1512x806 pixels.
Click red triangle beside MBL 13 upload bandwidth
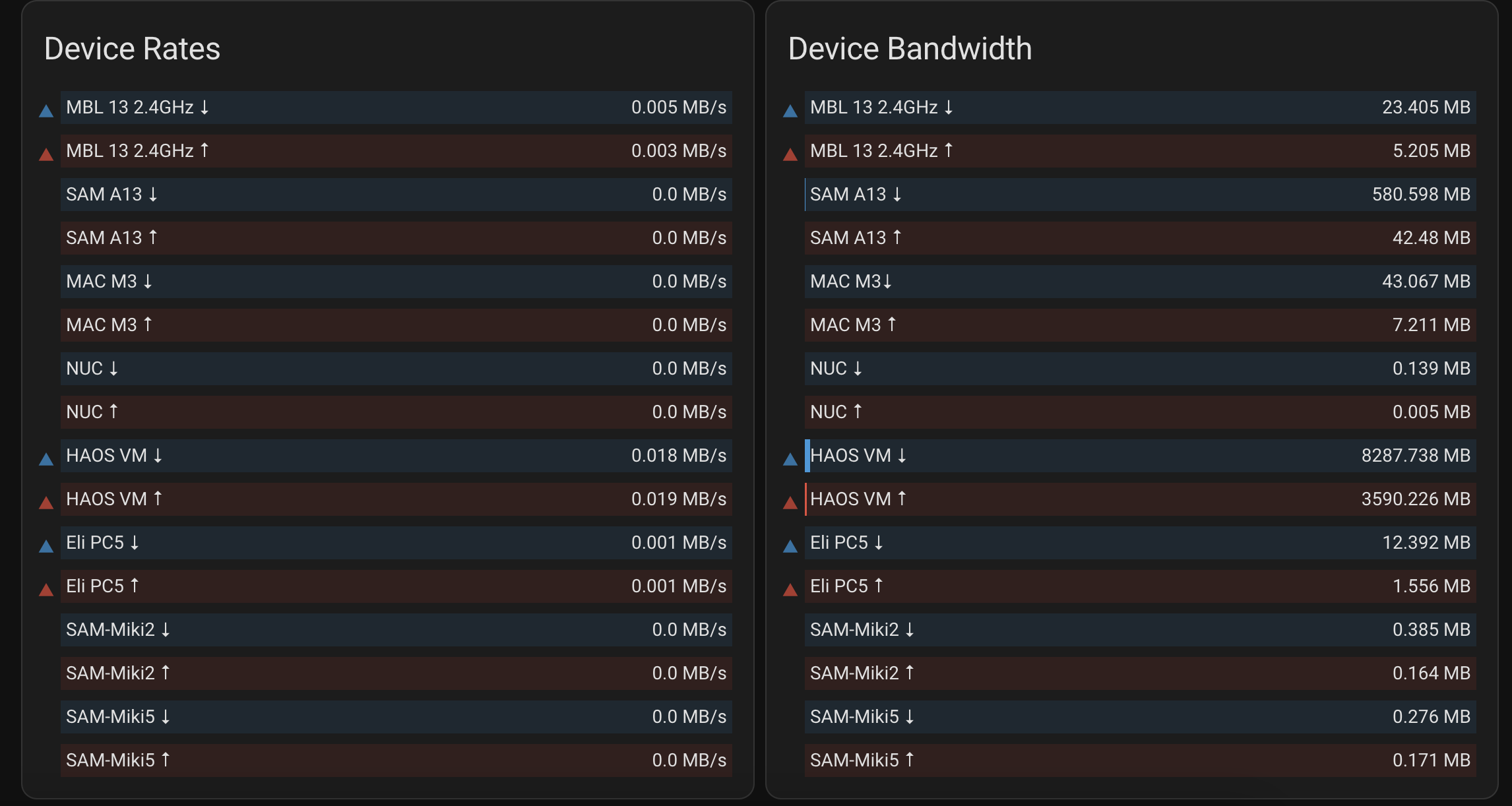tap(790, 155)
